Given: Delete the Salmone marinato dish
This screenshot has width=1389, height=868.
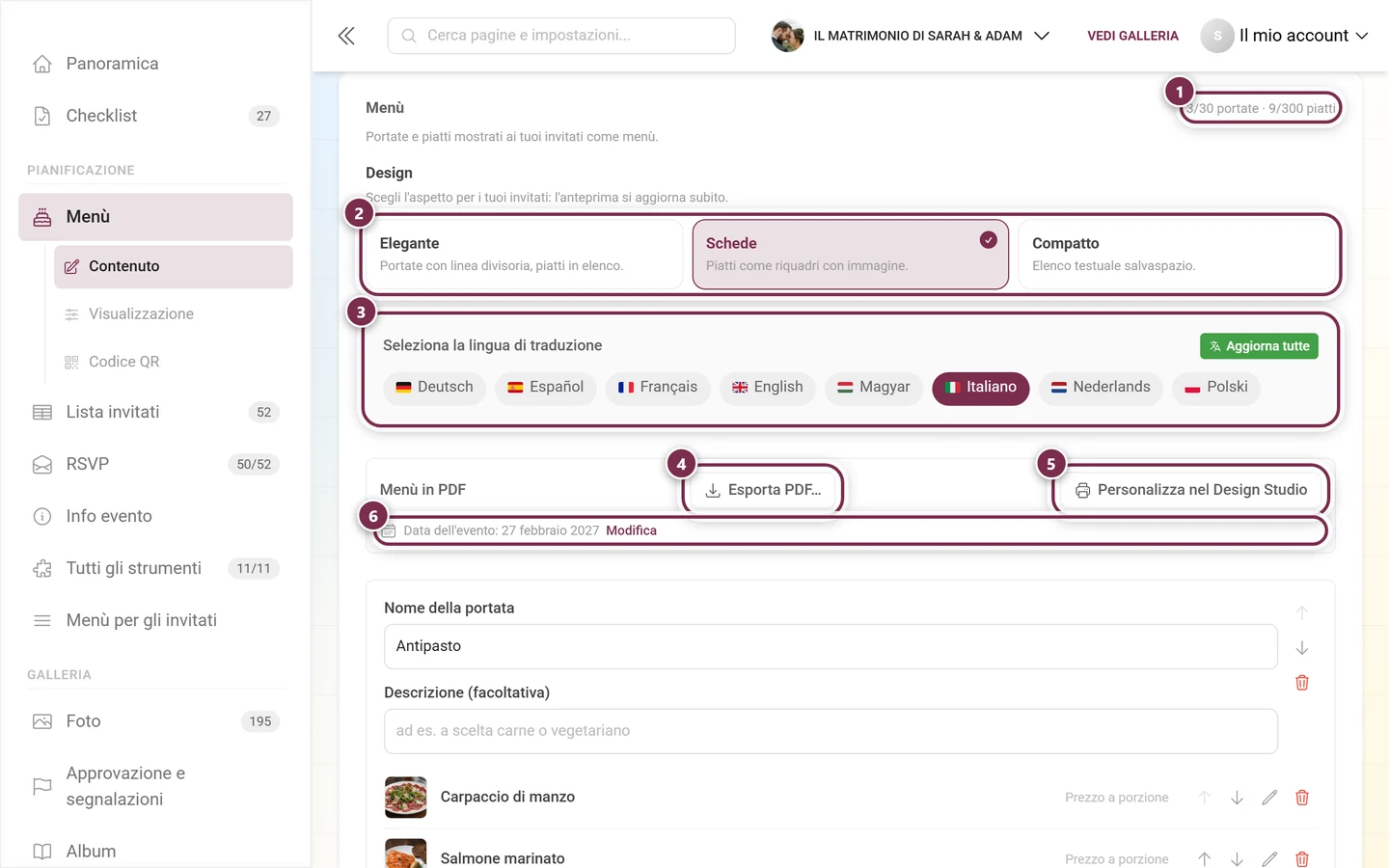Looking at the screenshot, I should (1302, 858).
